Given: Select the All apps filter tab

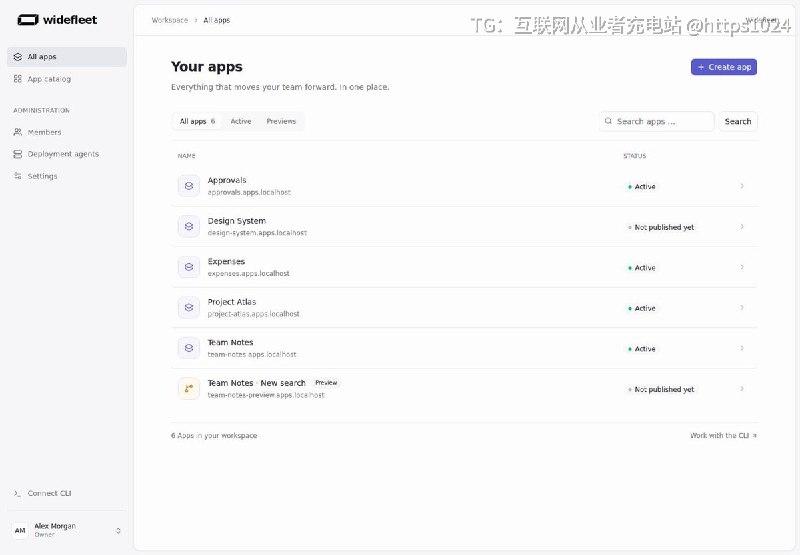Looking at the screenshot, I should [x=197, y=121].
